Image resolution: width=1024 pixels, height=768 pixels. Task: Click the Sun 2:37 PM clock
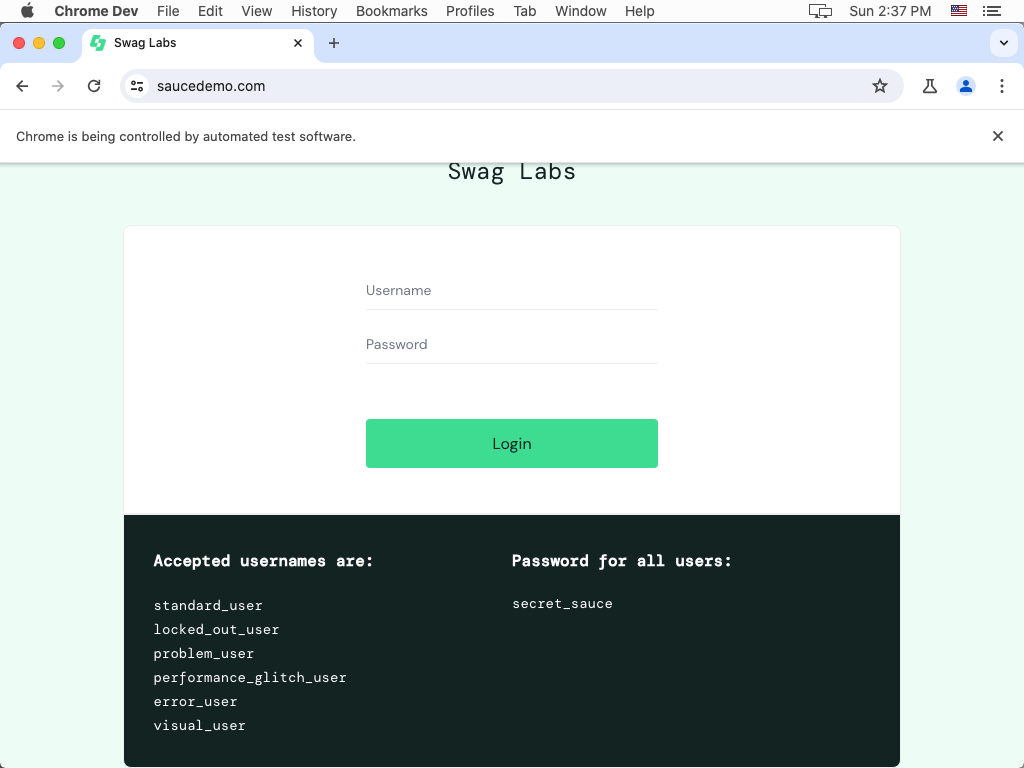click(890, 11)
